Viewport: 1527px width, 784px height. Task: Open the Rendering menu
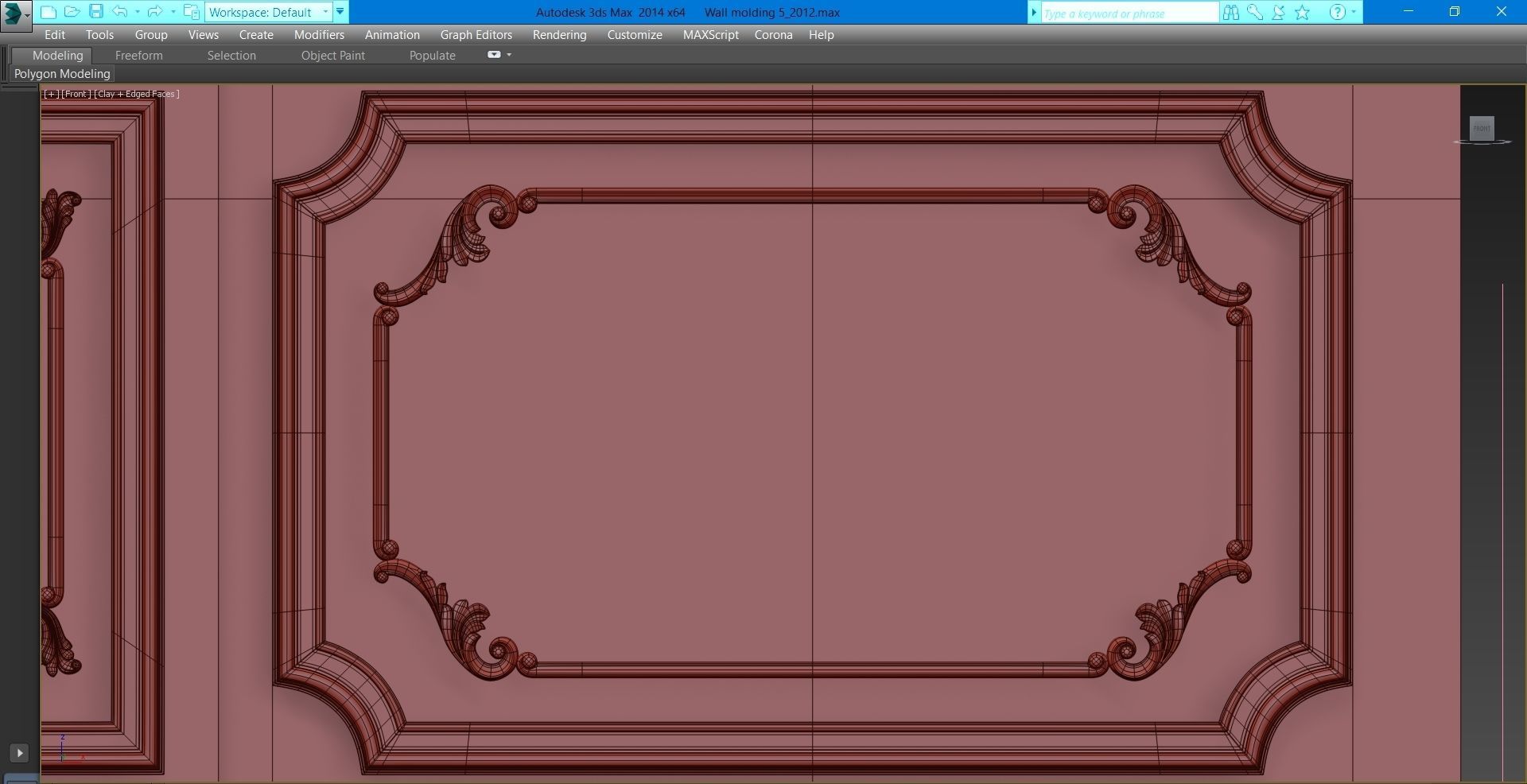point(560,35)
